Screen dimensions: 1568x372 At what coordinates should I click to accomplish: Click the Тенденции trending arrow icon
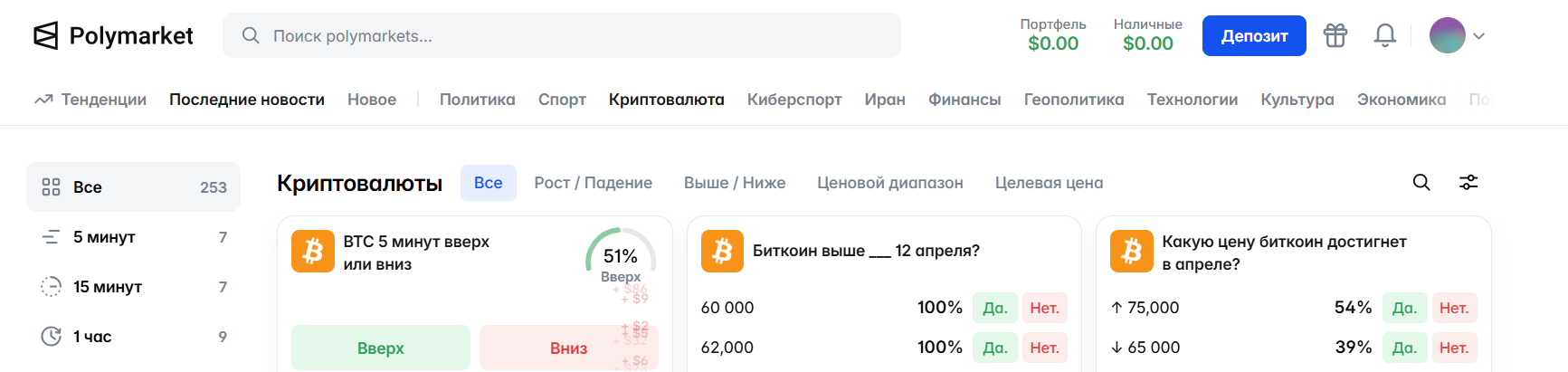tap(43, 100)
